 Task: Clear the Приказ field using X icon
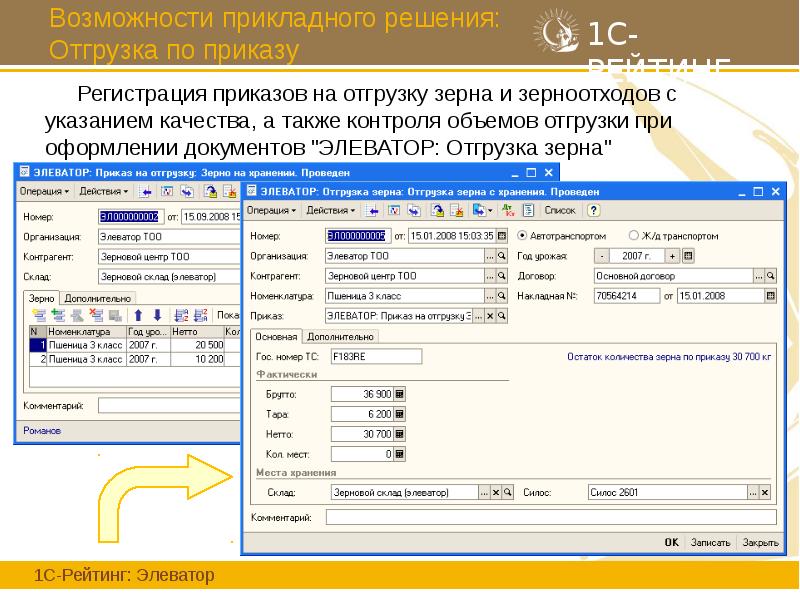[492, 317]
